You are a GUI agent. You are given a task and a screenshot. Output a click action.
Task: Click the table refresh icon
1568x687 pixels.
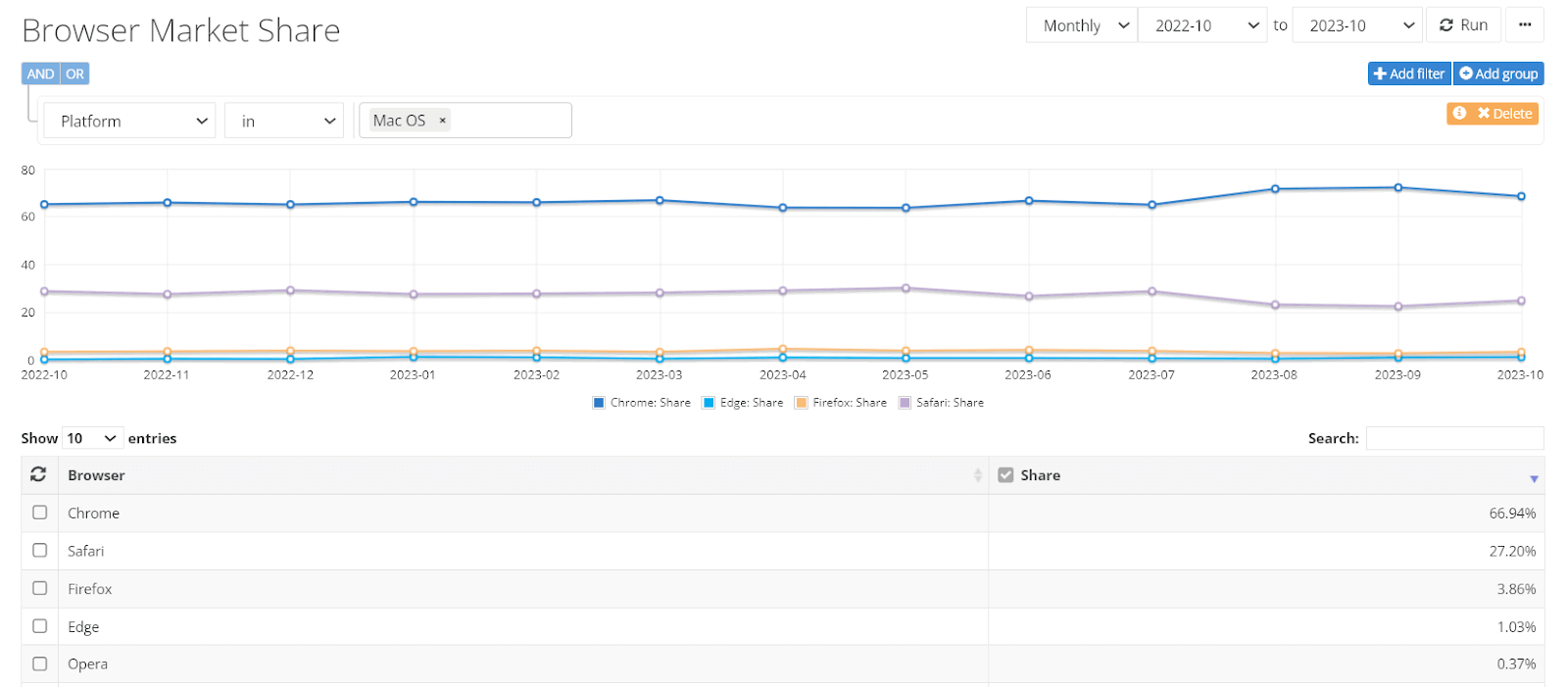coord(38,474)
